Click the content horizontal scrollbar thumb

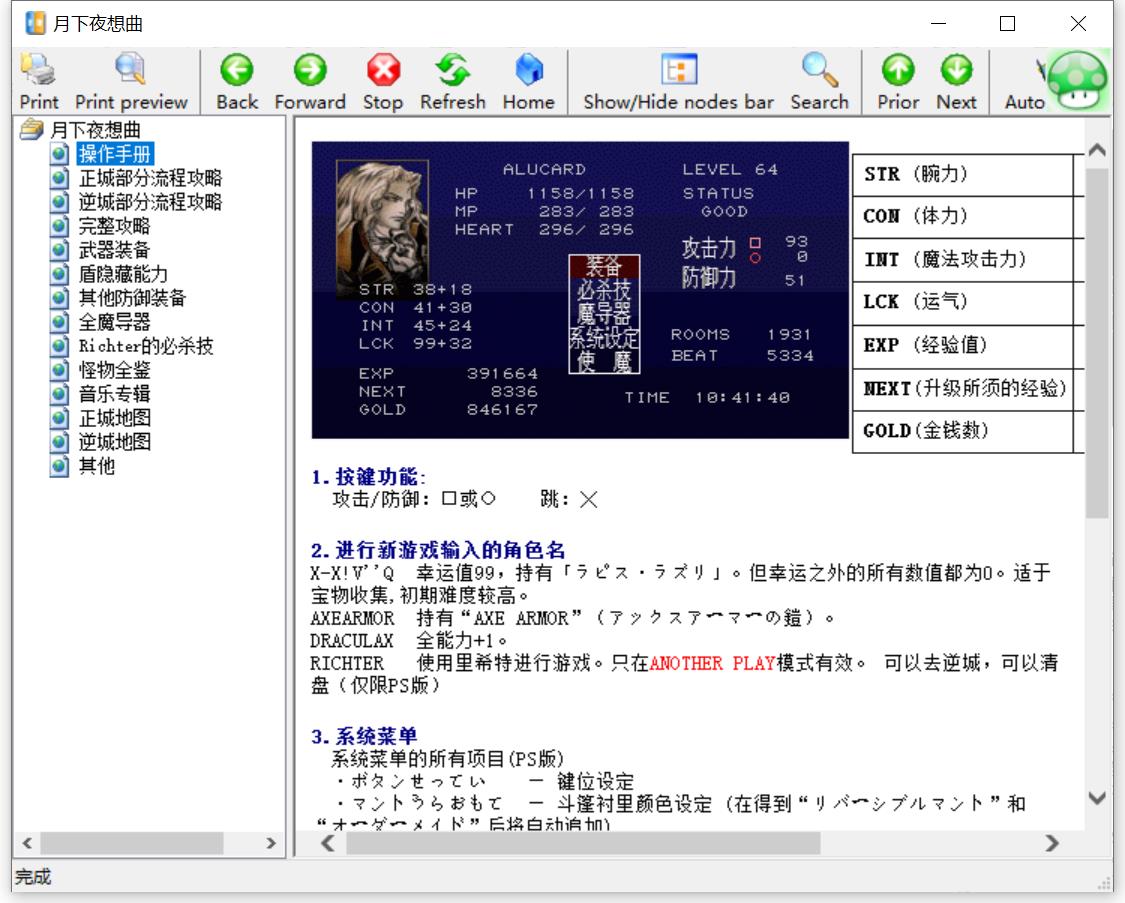[583, 843]
